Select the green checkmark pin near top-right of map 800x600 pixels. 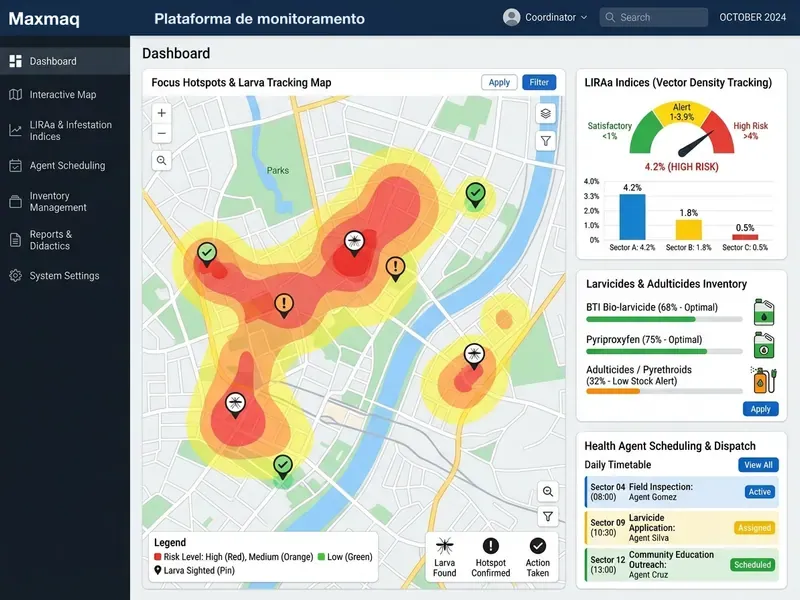[x=476, y=194]
